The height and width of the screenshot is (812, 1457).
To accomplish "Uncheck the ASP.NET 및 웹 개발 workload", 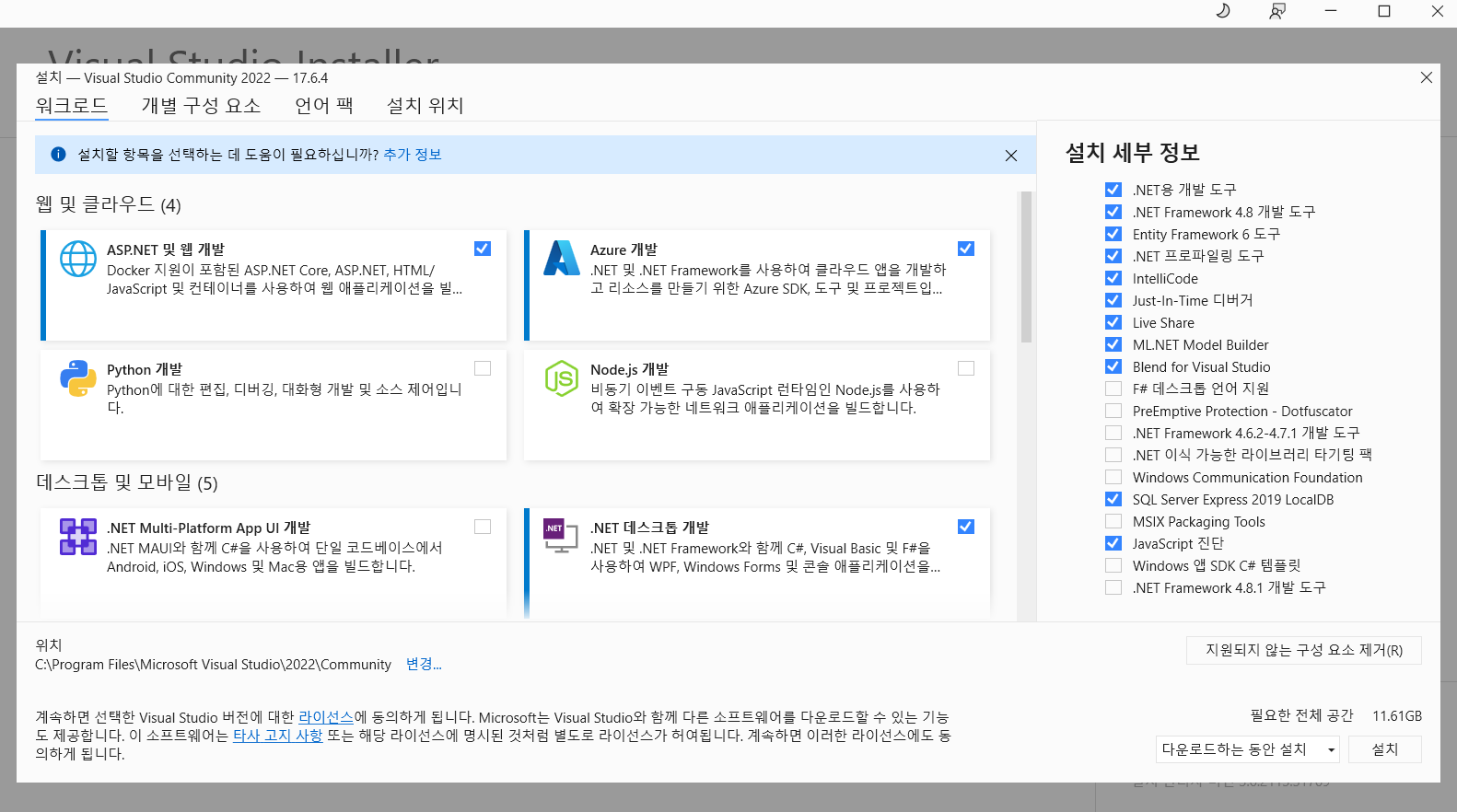I will [483, 249].
